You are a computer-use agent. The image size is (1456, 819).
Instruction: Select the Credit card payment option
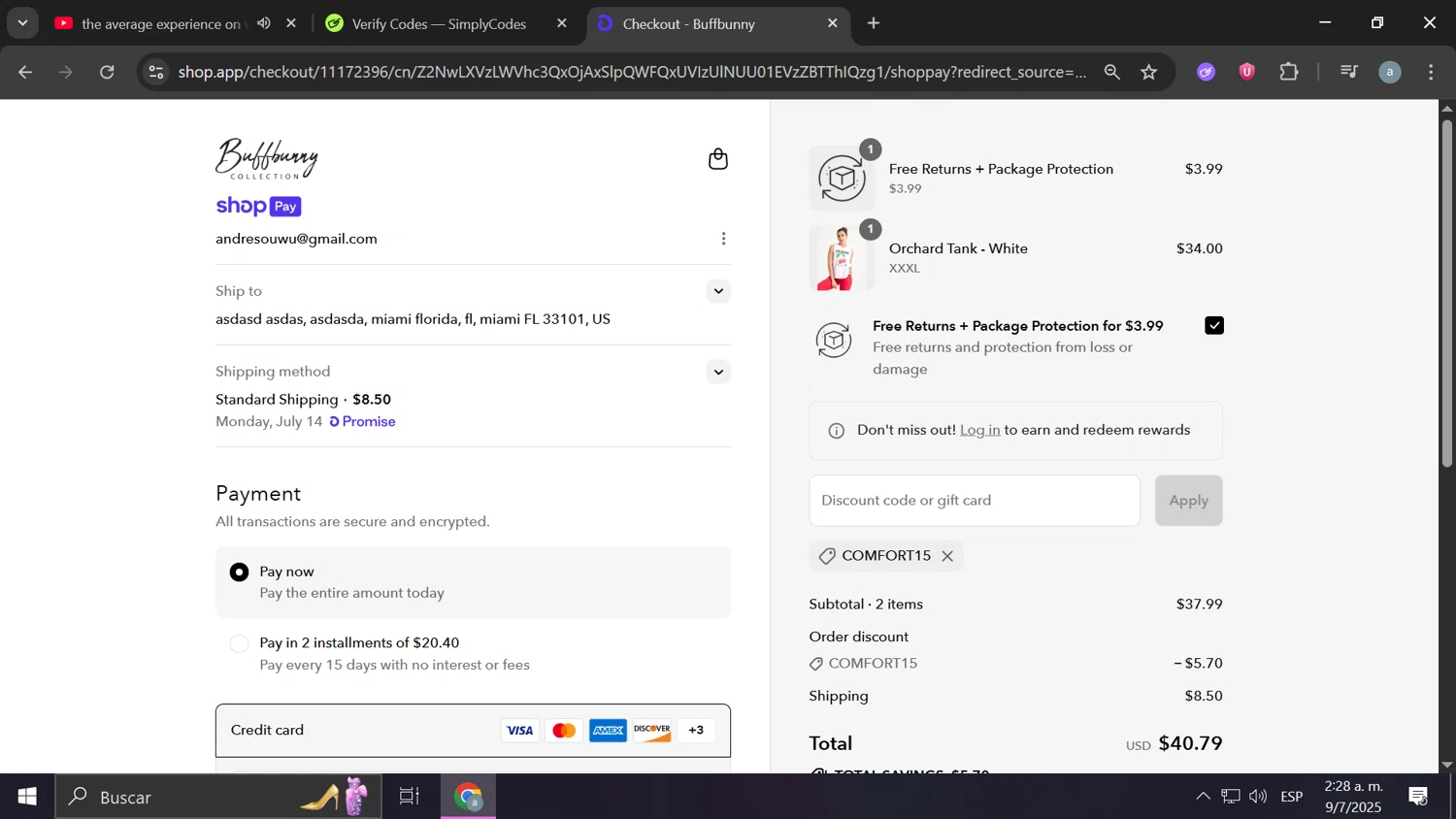coord(473,731)
